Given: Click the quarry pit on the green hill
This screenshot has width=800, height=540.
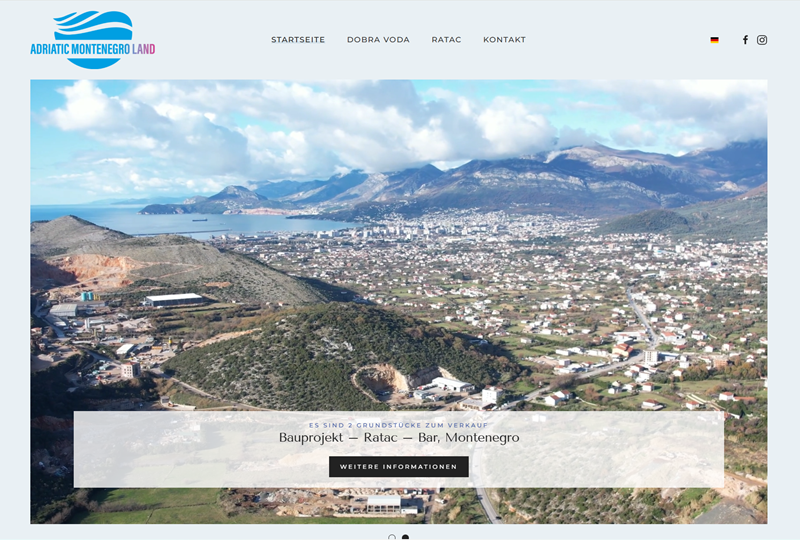Looking at the screenshot, I should [x=385, y=379].
